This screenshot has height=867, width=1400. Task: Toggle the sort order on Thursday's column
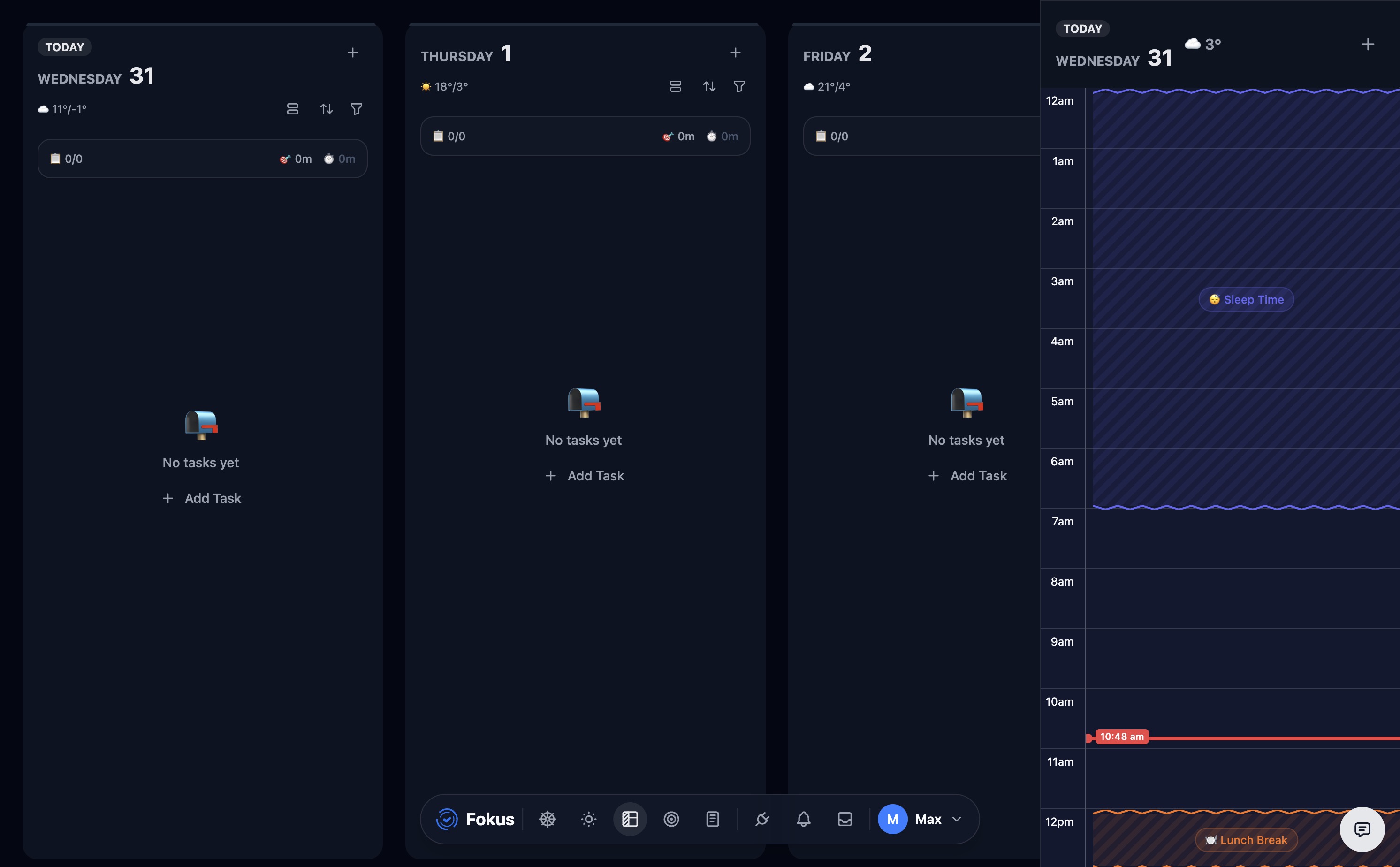708,87
